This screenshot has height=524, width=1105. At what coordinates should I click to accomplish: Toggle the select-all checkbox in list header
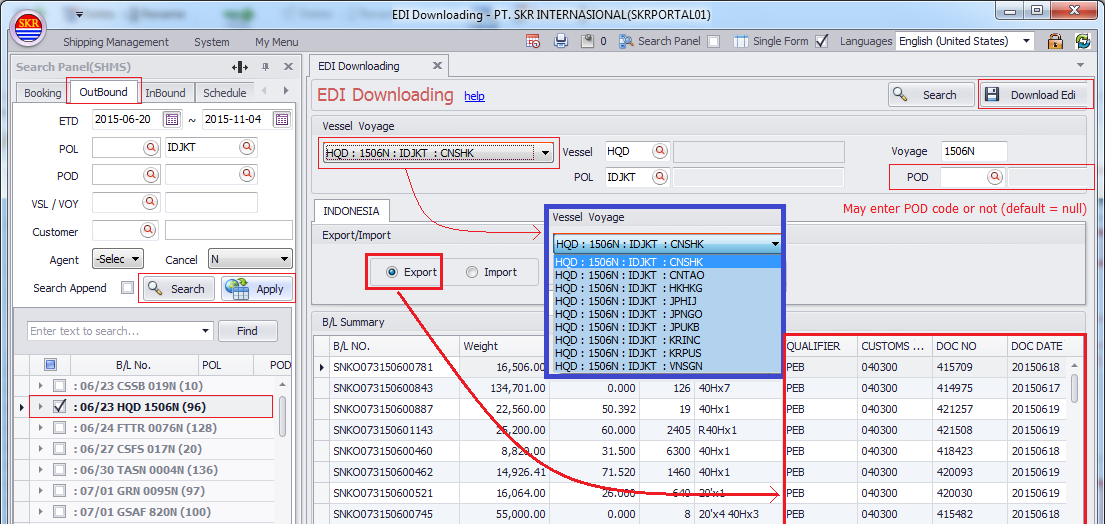pyautogui.click(x=49, y=365)
